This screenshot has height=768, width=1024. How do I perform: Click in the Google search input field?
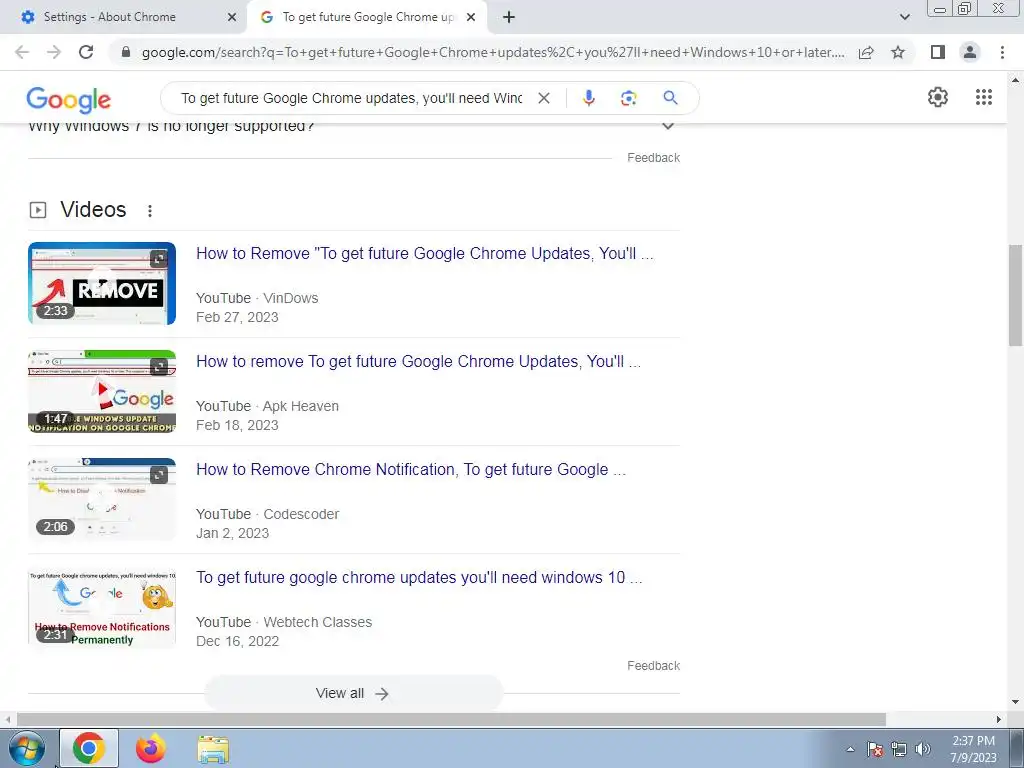pyautogui.click(x=351, y=98)
